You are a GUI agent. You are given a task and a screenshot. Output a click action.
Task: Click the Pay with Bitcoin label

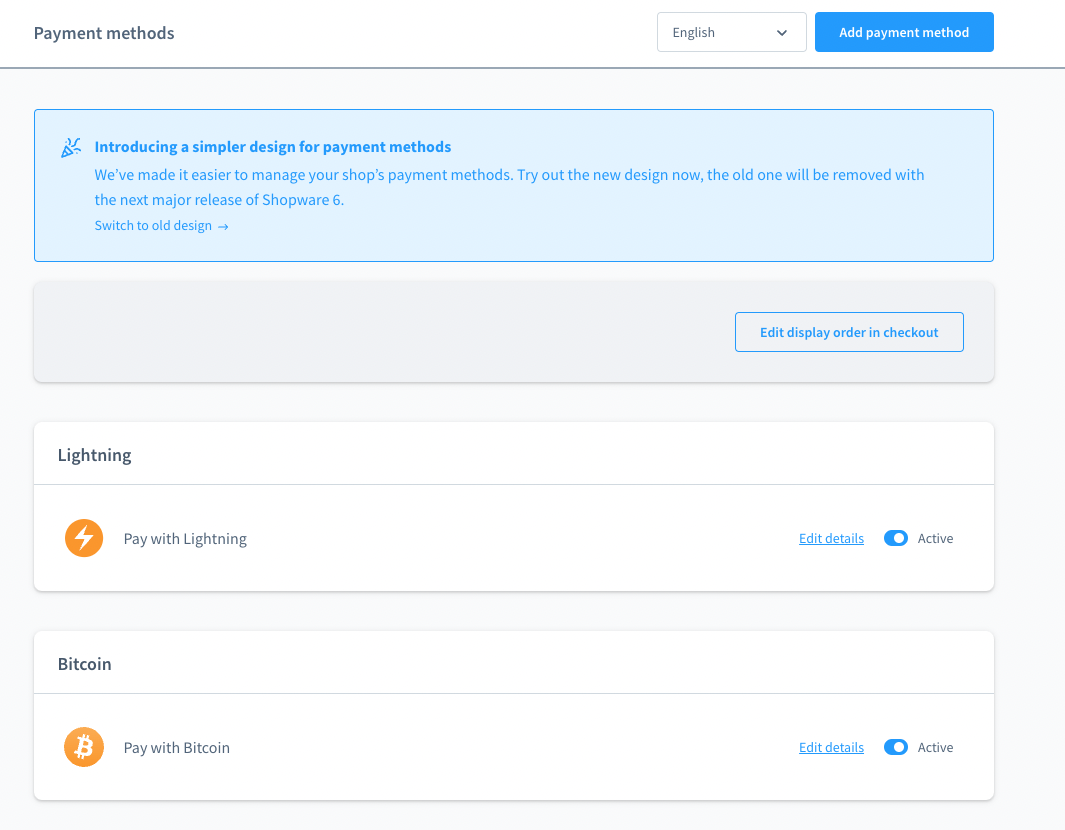[x=177, y=748]
